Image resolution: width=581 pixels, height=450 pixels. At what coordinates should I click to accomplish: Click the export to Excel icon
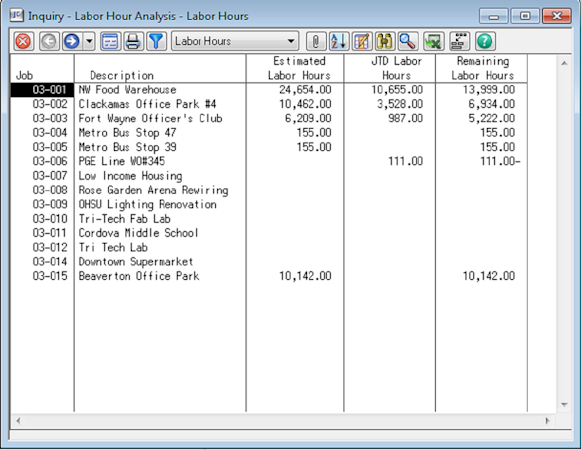pos(434,41)
